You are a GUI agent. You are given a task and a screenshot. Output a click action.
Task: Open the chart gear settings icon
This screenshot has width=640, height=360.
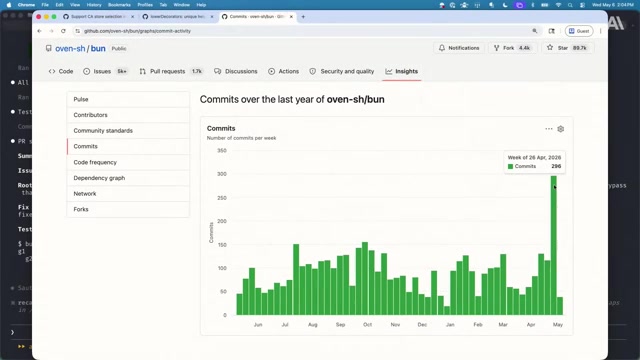(560, 129)
